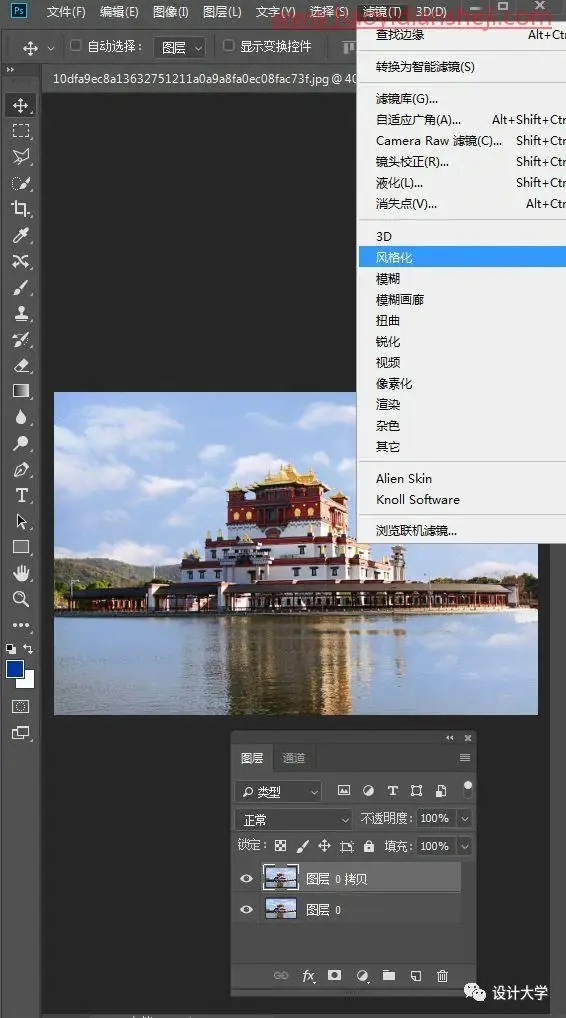The image size is (566, 1018).
Task: Open the Layers panel options menu
Action: (465, 758)
